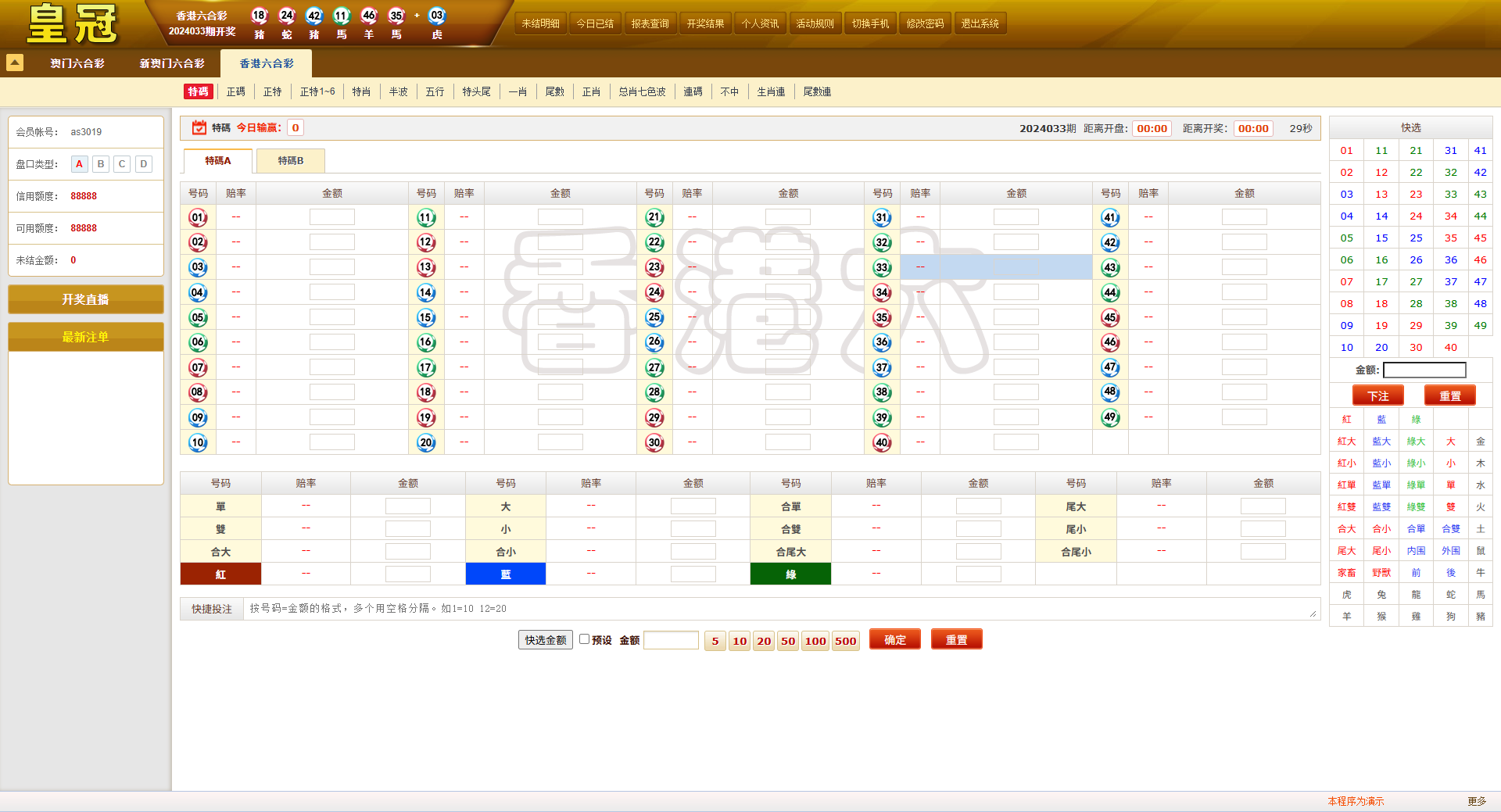The height and width of the screenshot is (812, 1501).
Task: Click the 金额 amount input field above 下注
Action: [1424, 370]
